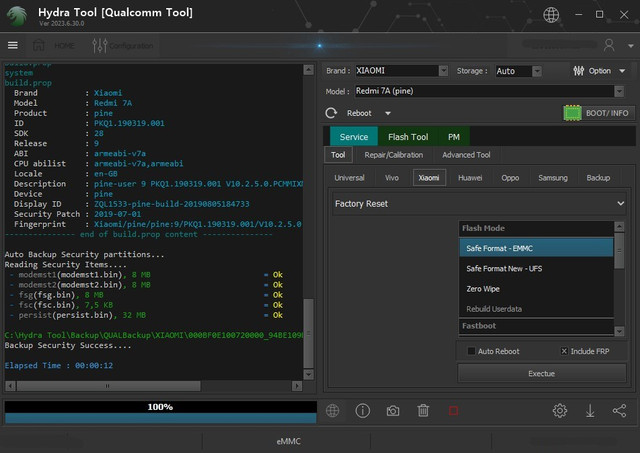Click Flash Mode group header
Screen dimensions: 640x453
536,228
